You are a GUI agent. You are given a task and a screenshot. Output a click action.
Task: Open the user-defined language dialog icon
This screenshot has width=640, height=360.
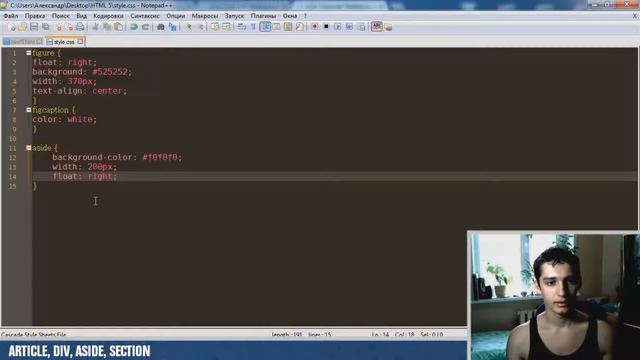tap(276, 27)
